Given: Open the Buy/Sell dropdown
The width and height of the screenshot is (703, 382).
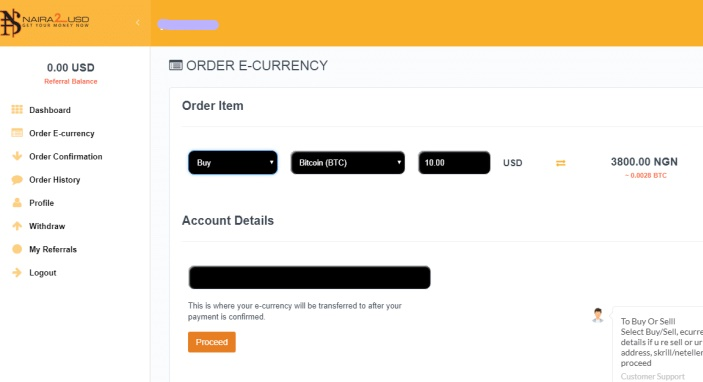Looking at the screenshot, I should click(233, 162).
